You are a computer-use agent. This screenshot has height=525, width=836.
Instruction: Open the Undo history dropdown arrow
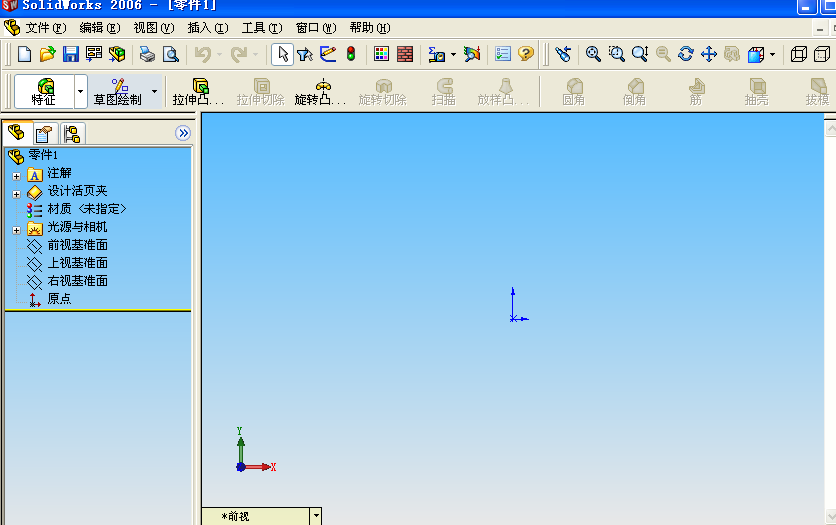(x=219, y=54)
